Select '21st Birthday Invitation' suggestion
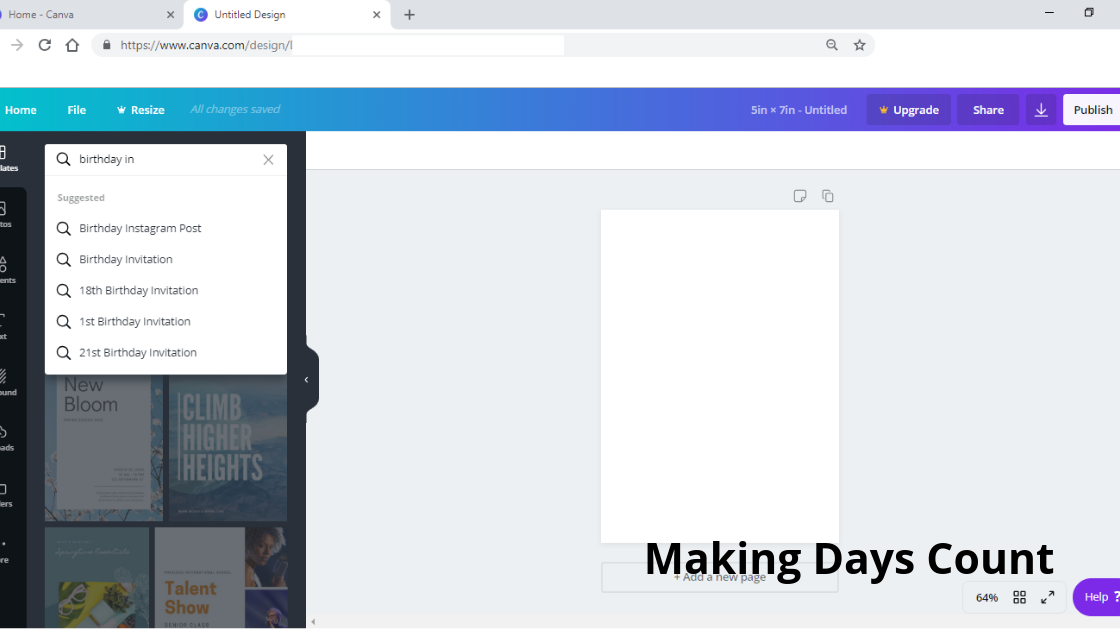This screenshot has height=630, width=1120. point(166,353)
